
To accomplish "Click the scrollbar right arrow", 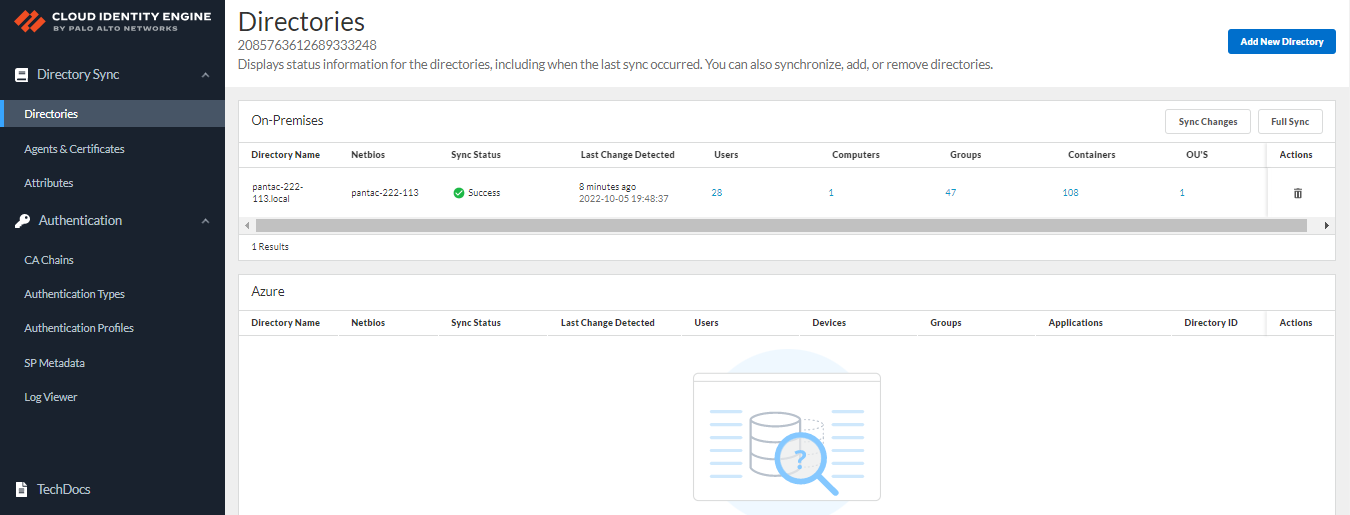I will (x=1326, y=226).
